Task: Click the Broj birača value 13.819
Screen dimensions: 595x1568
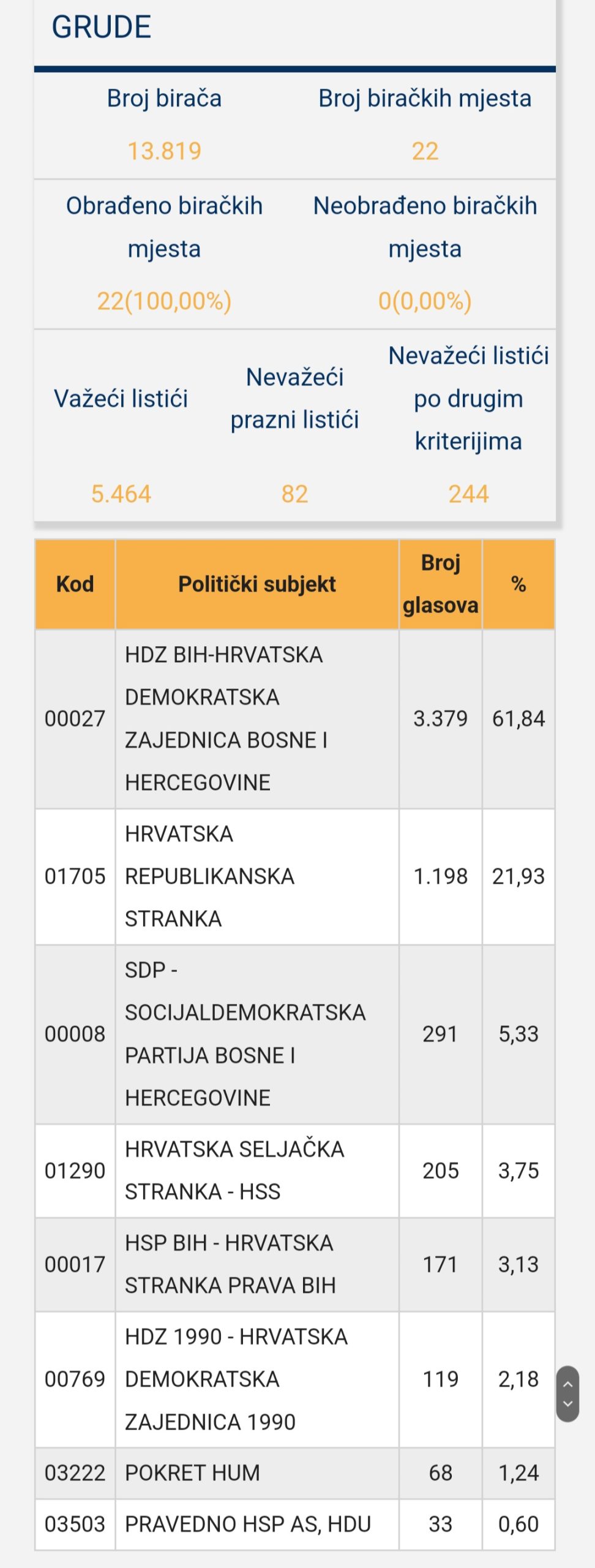Action: coord(164,151)
